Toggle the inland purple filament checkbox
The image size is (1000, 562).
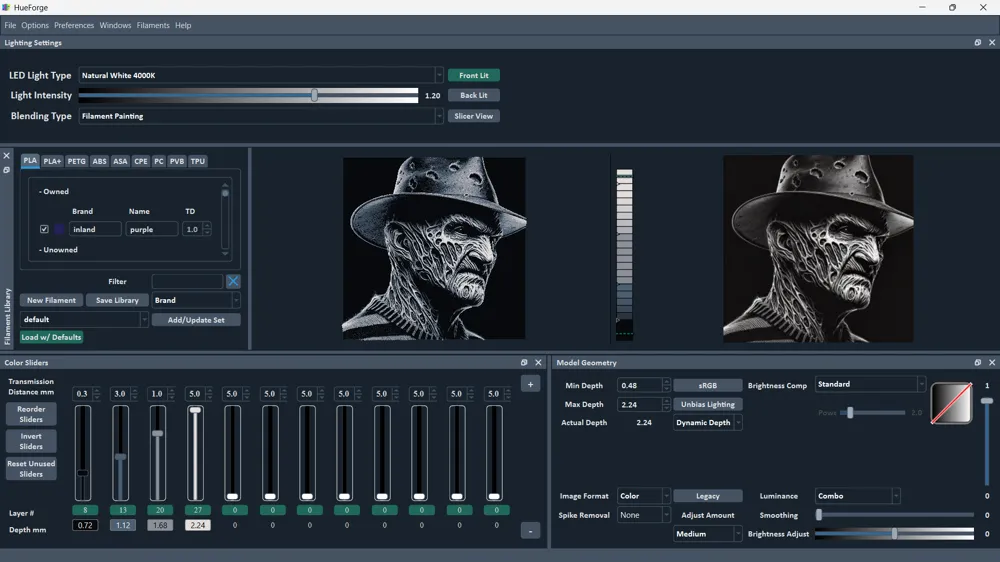44,229
